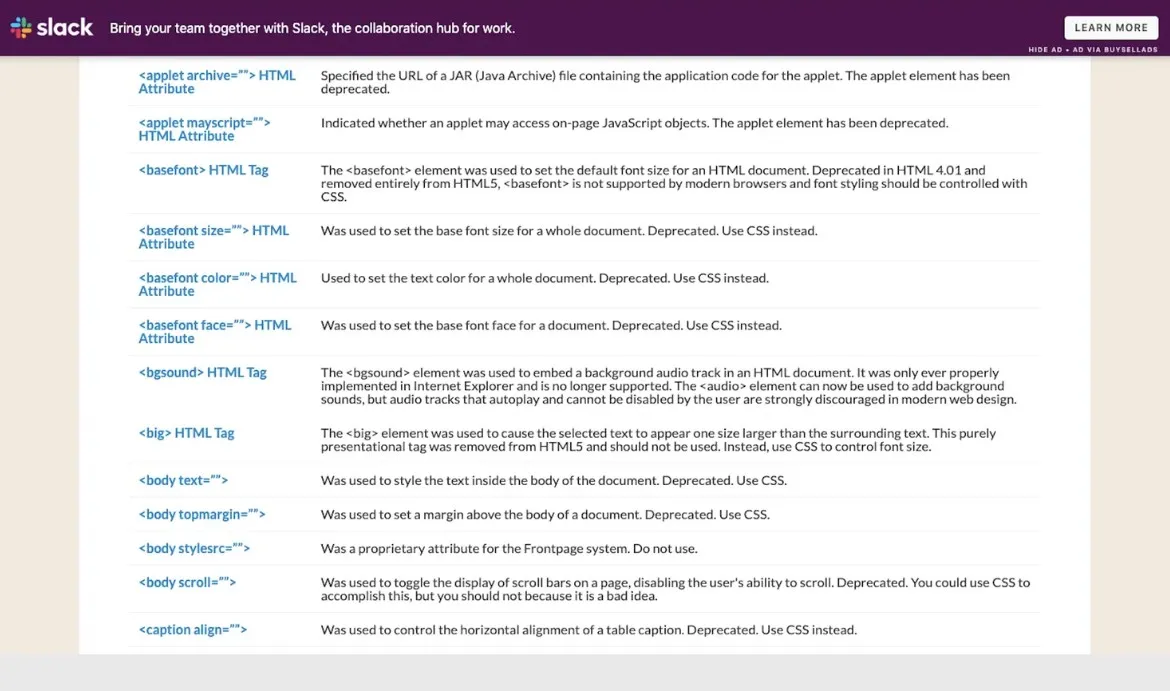Click text 'Was used to set the base font size'
Screen dimensions: 1170x691
point(569,231)
